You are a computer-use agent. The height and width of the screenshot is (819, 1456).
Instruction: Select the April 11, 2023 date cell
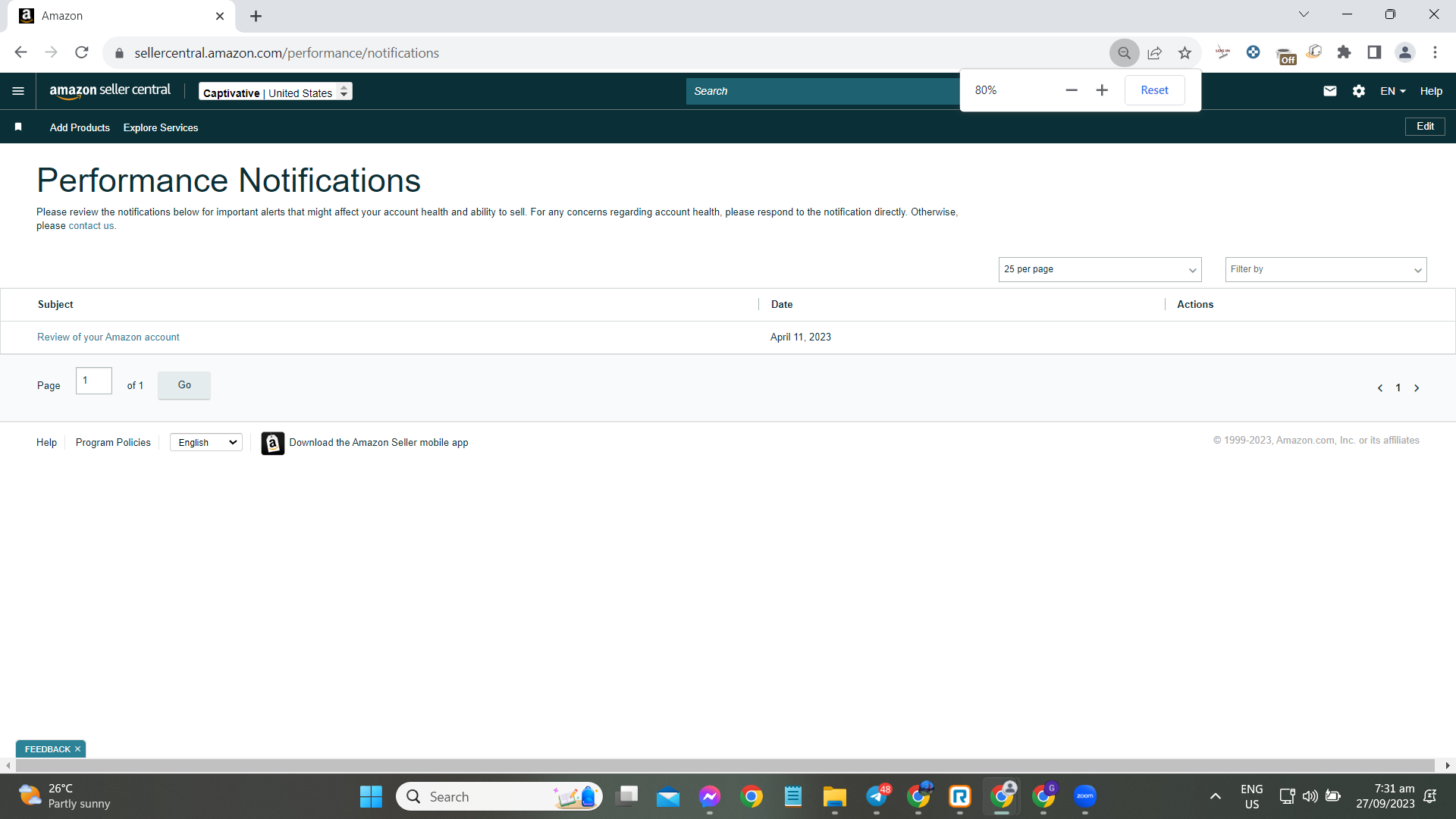pyautogui.click(x=801, y=337)
